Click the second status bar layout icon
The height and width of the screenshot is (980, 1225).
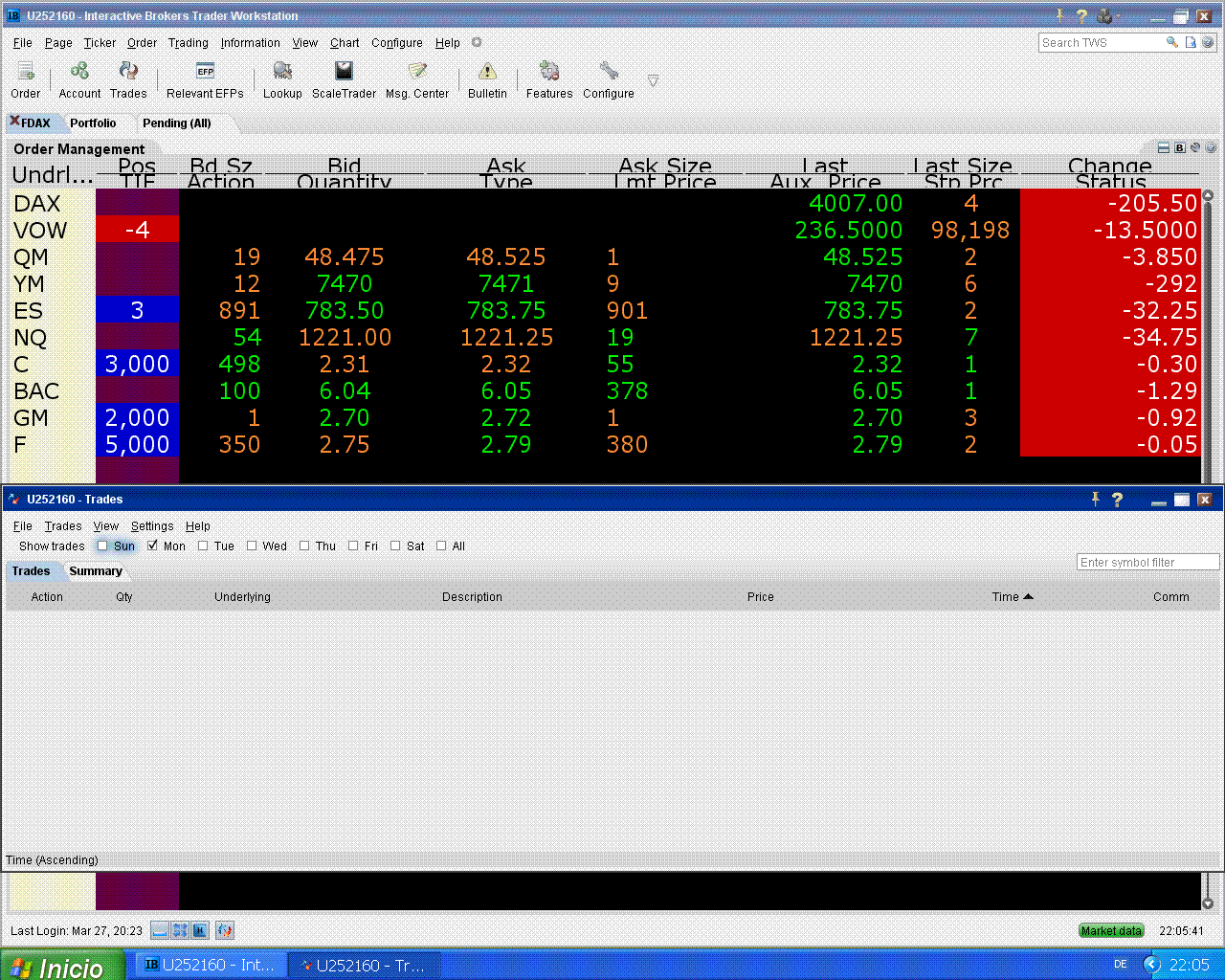tap(180, 930)
